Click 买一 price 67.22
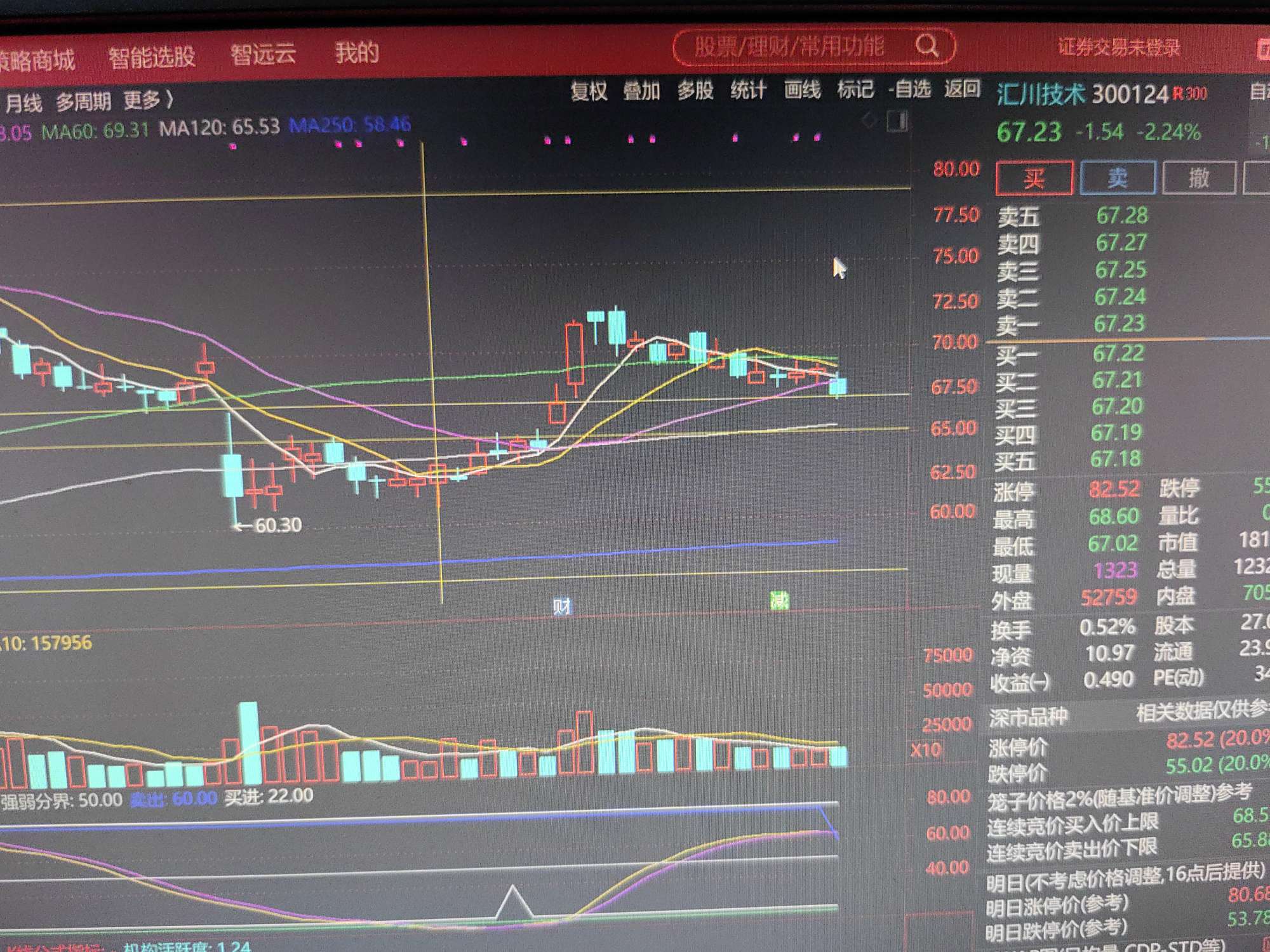Image resolution: width=1270 pixels, height=952 pixels. pos(1118,353)
